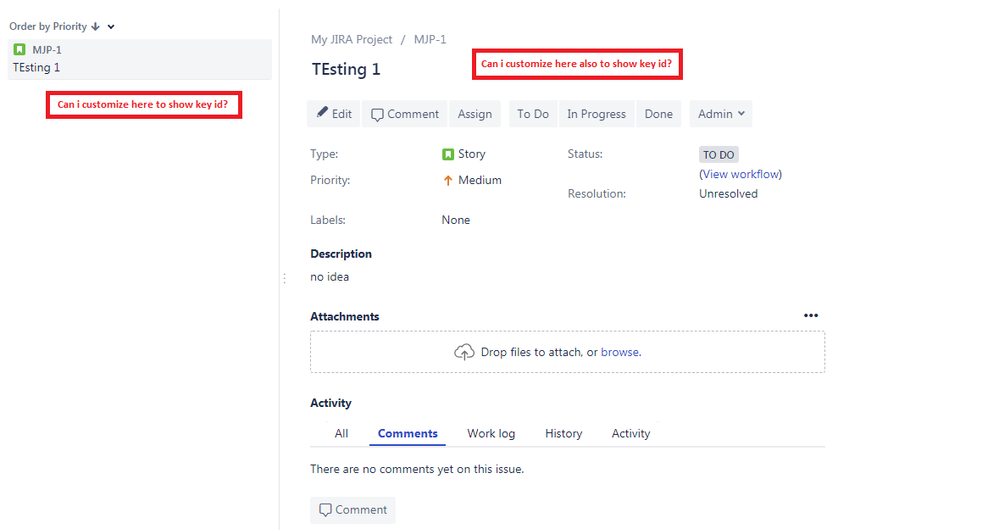Click the Labels None value

[456, 220]
